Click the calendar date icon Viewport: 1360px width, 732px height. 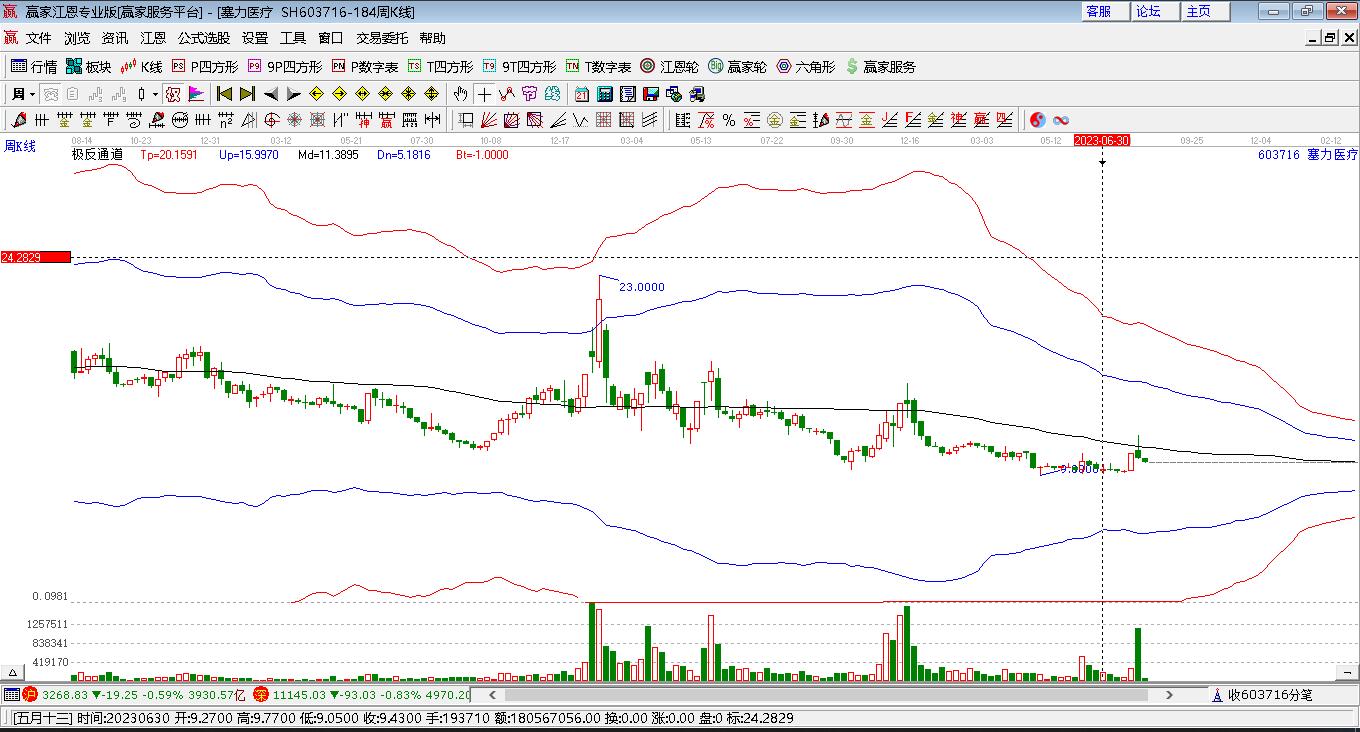tap(581, 94)
